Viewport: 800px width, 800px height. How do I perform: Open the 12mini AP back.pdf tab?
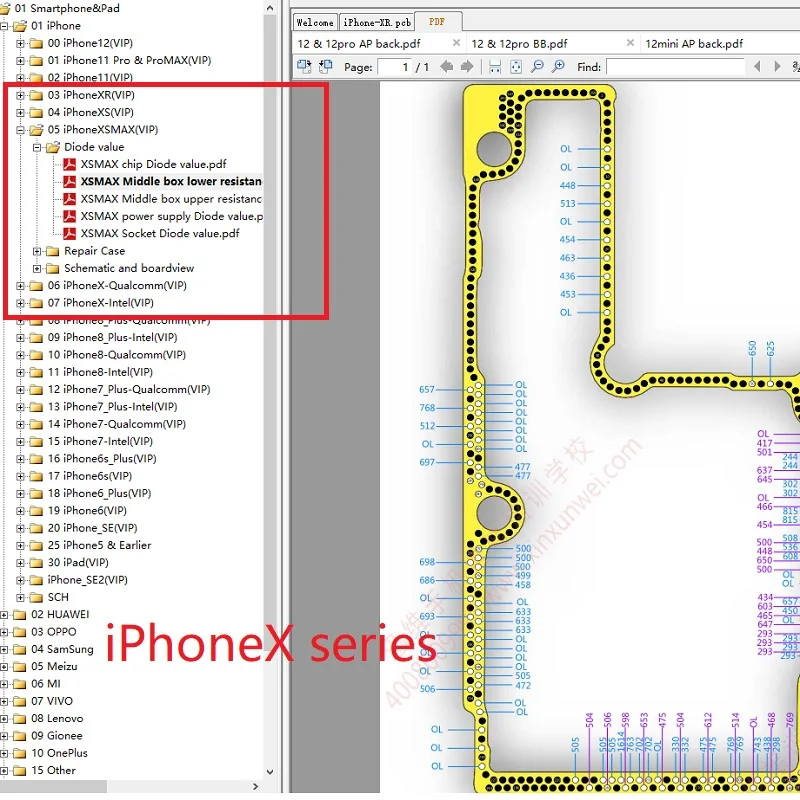[x=694, y=44]
